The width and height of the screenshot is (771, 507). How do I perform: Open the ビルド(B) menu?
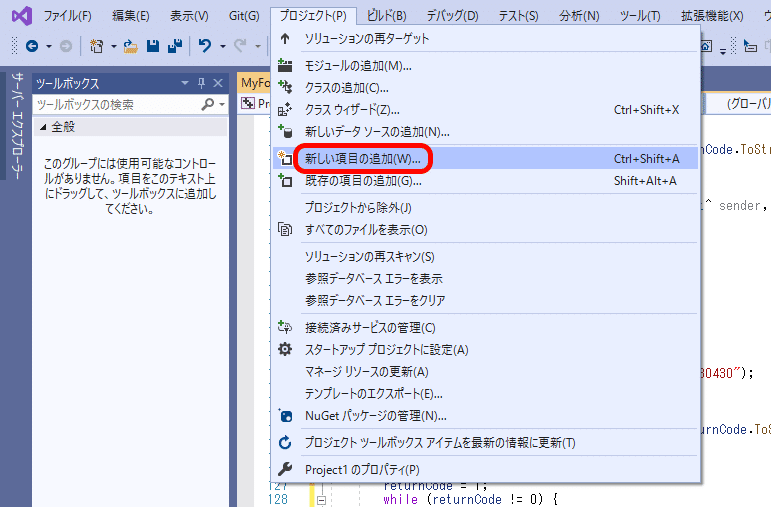click(386, 16)
